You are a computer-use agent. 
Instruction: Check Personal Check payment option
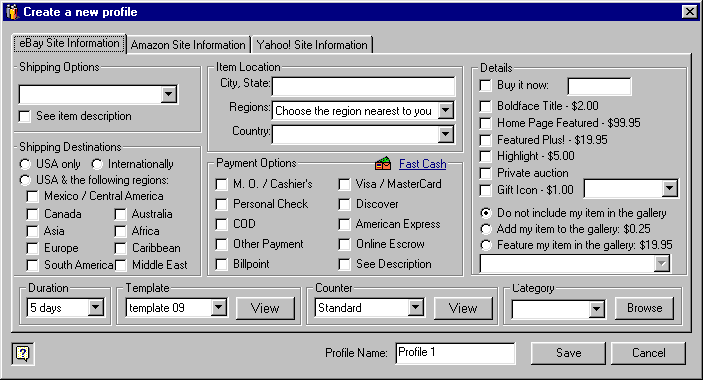[x=221, y=205]
